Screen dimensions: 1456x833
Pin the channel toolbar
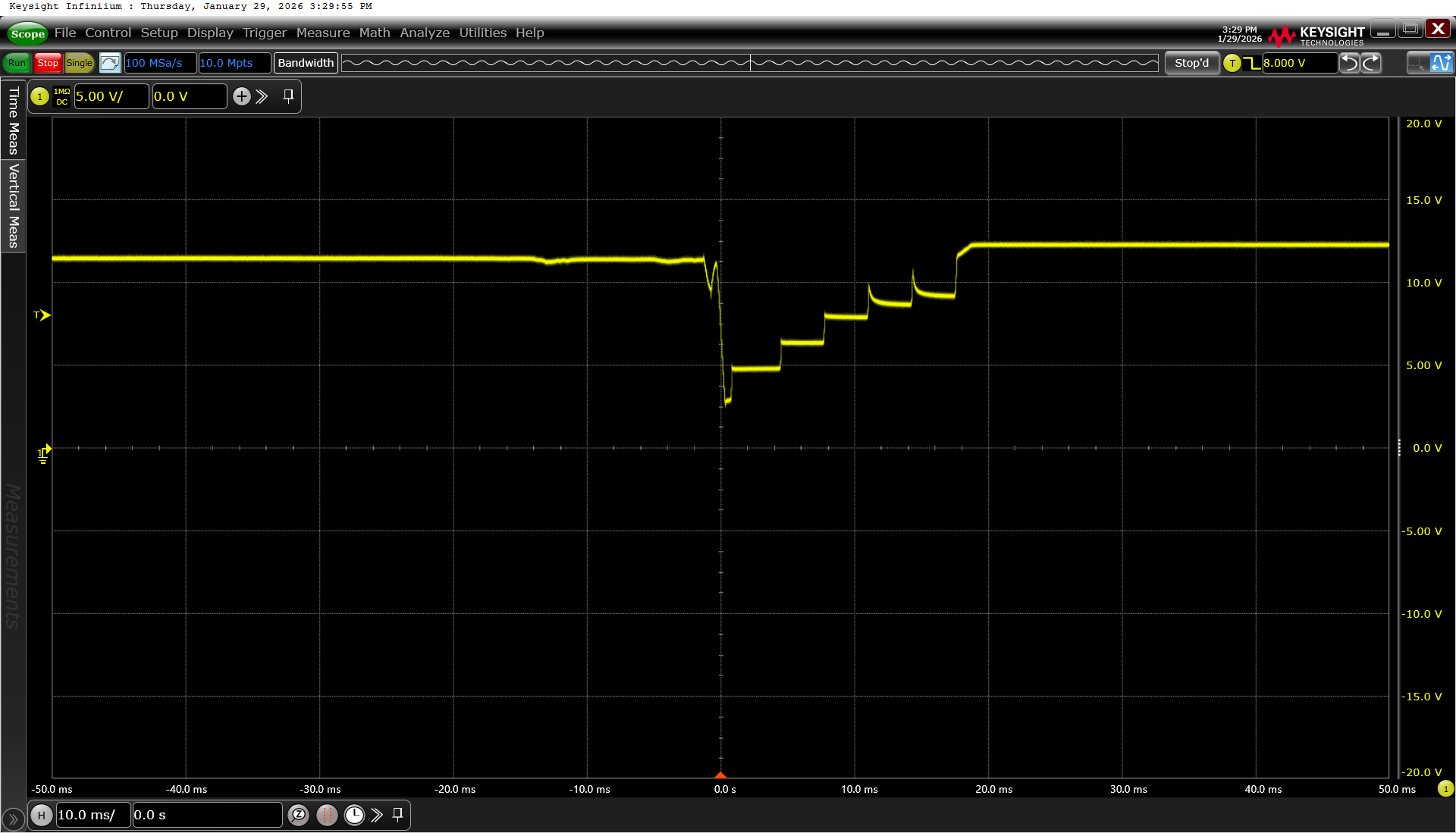[288, 96]
